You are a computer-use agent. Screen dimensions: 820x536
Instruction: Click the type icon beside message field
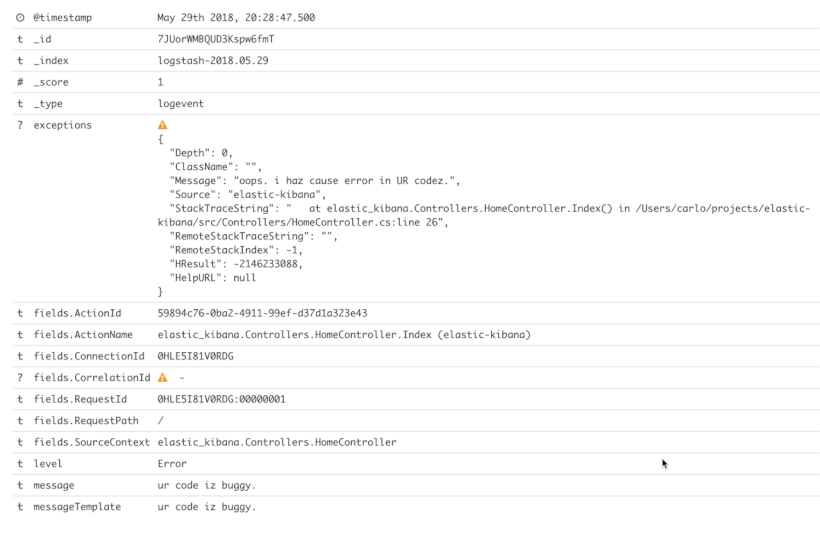click(x=20, y=485)
